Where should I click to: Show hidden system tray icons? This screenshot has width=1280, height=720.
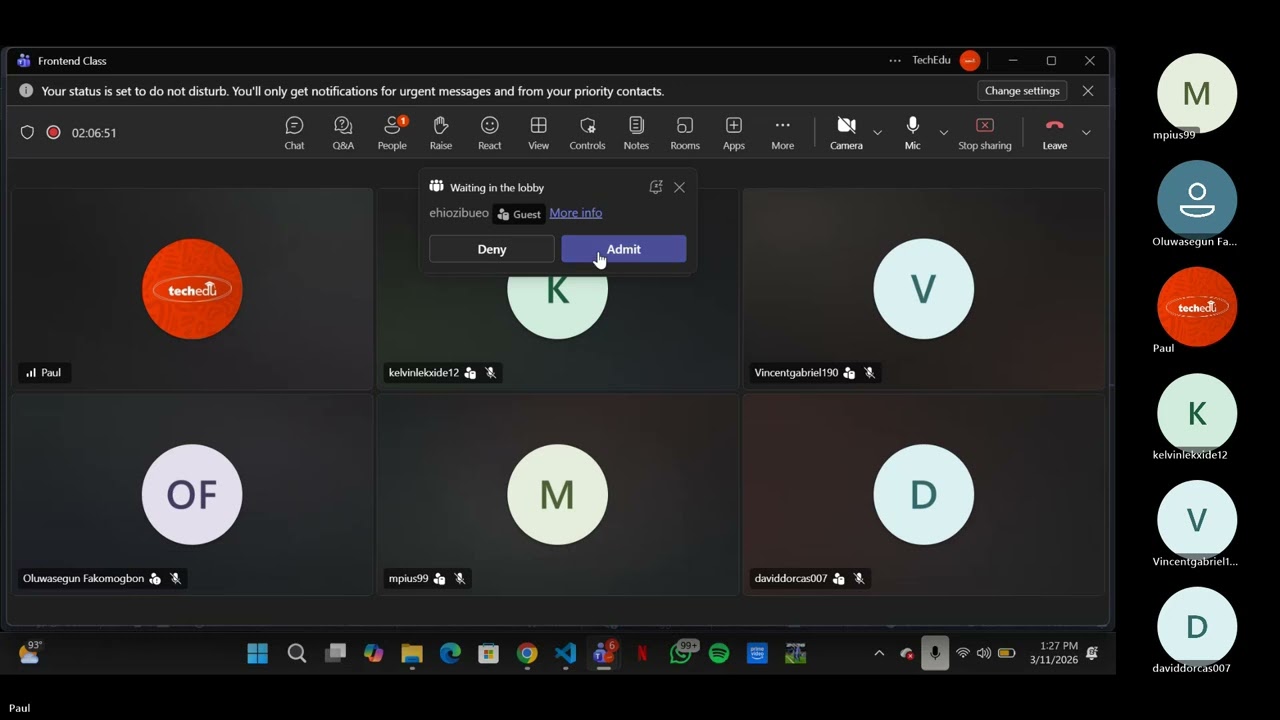[879, 654]
